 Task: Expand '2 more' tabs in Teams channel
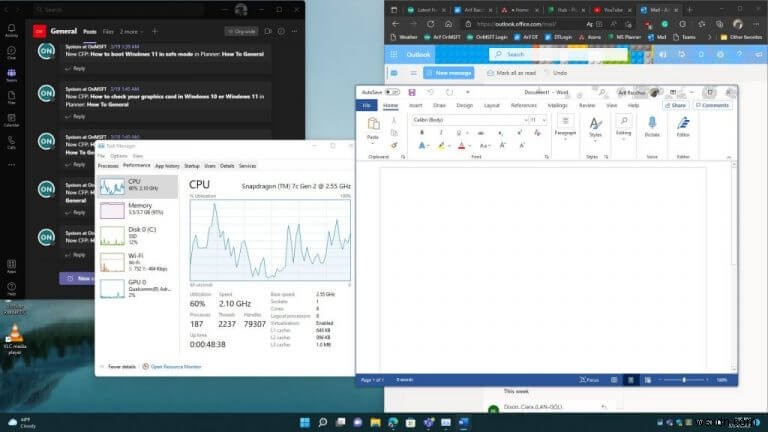131,31
